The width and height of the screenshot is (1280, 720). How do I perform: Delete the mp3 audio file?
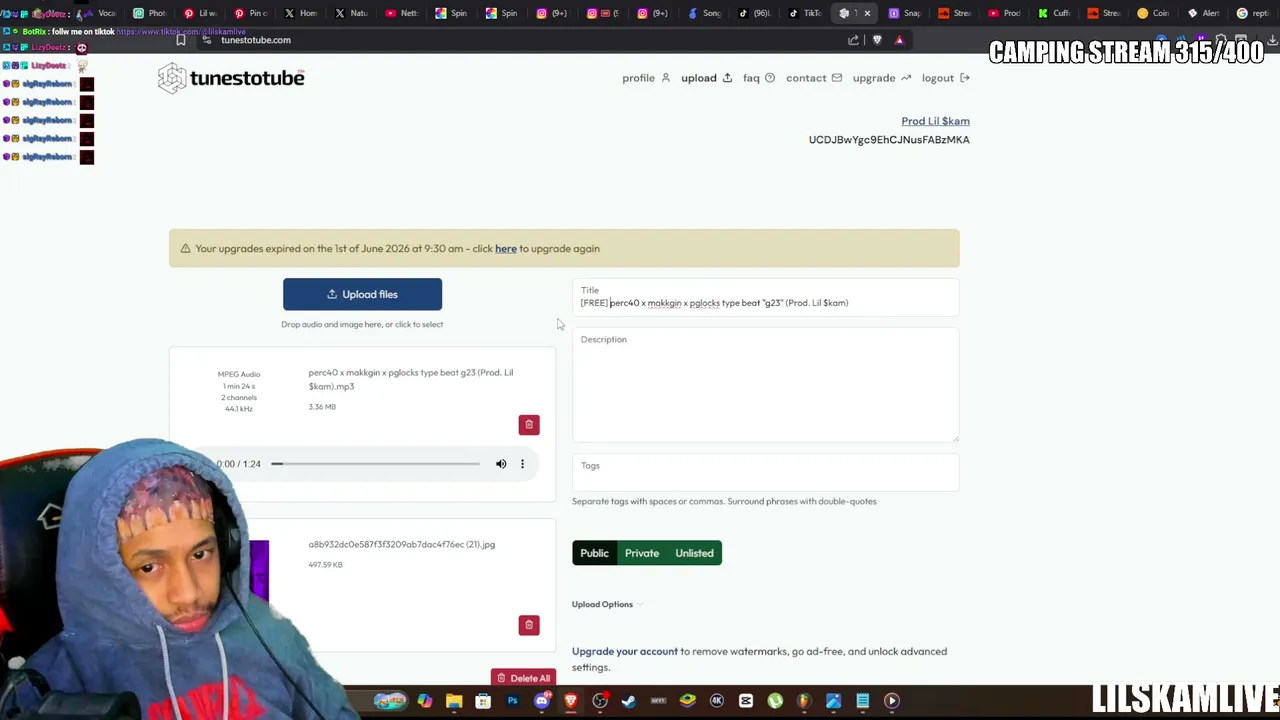pos(529,425)
